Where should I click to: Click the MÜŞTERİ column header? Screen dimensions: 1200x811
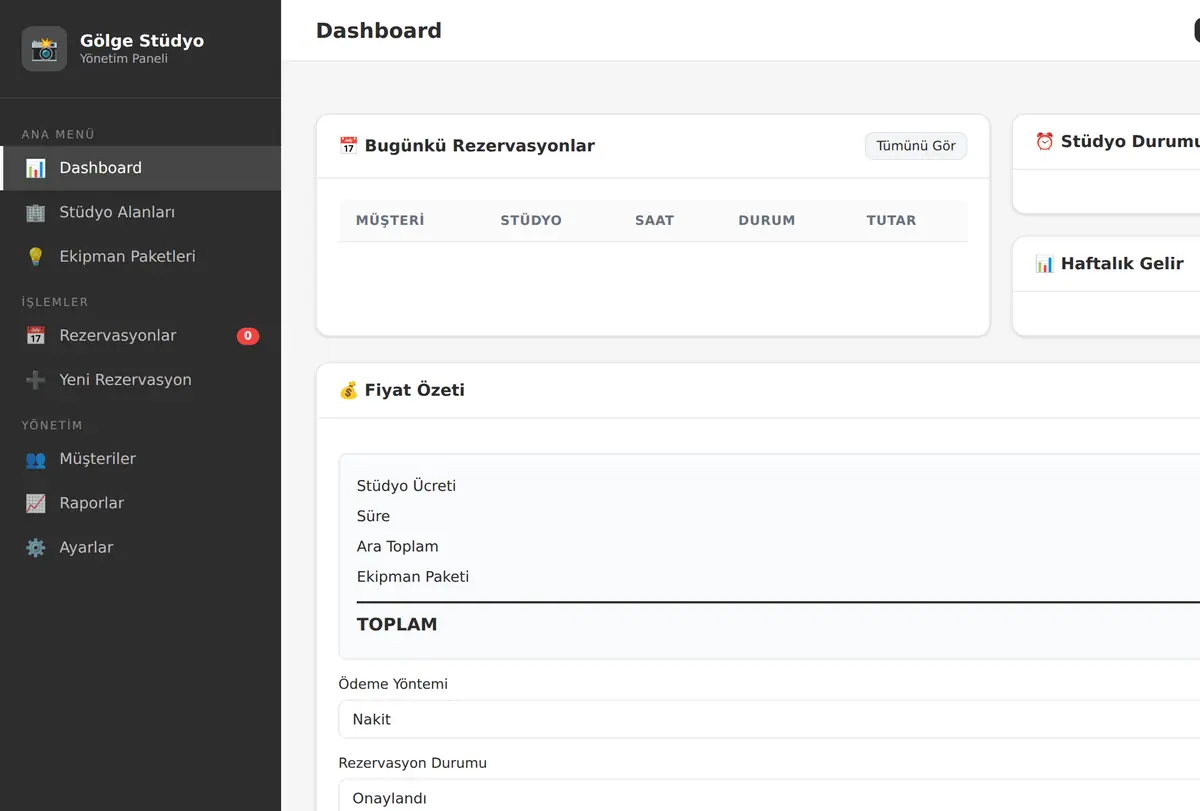[390, 220]
